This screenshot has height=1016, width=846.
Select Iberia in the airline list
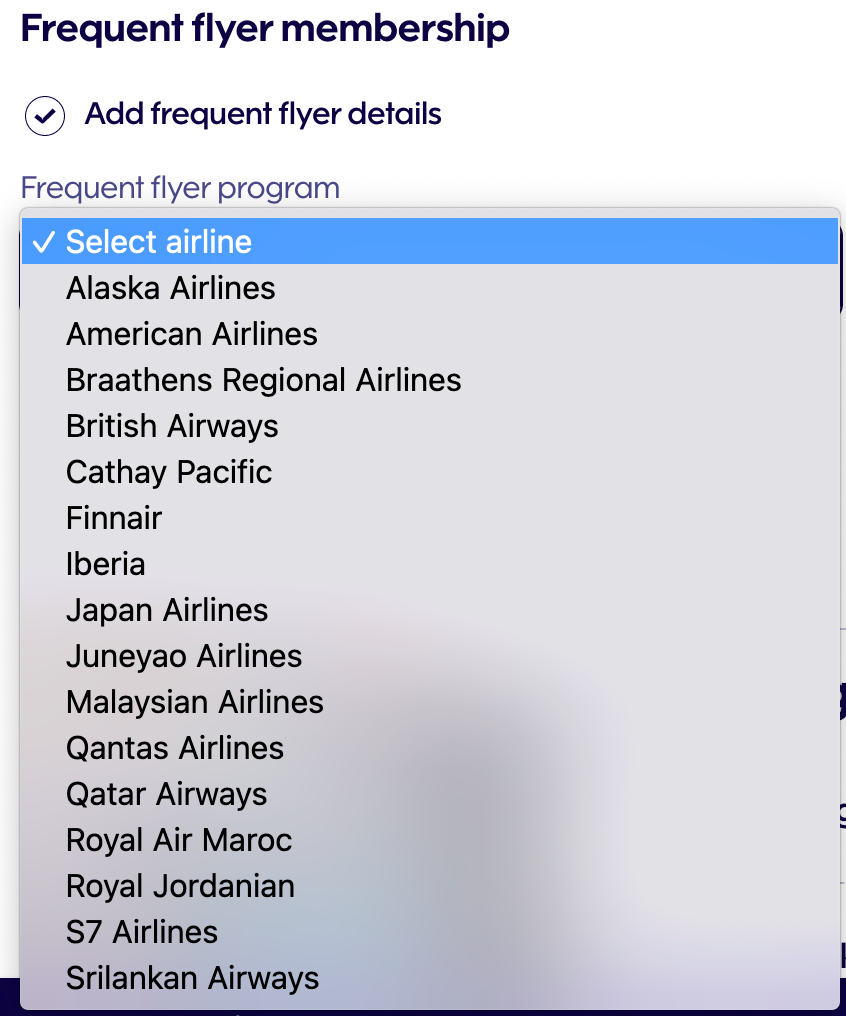point(430,564)
